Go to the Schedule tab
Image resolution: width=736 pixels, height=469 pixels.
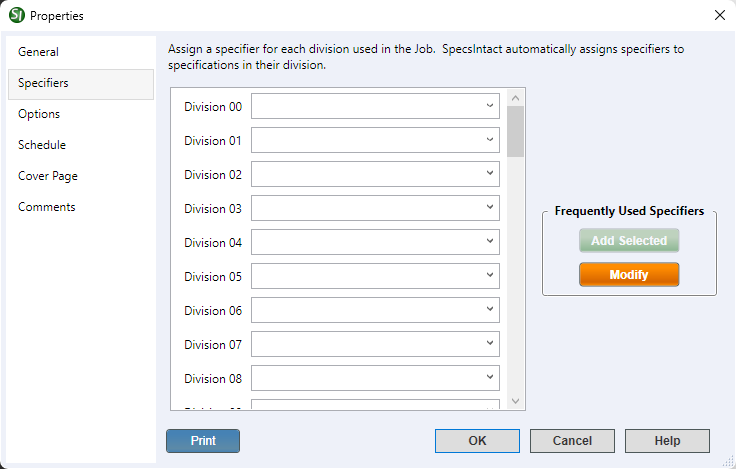pos(42,145)
